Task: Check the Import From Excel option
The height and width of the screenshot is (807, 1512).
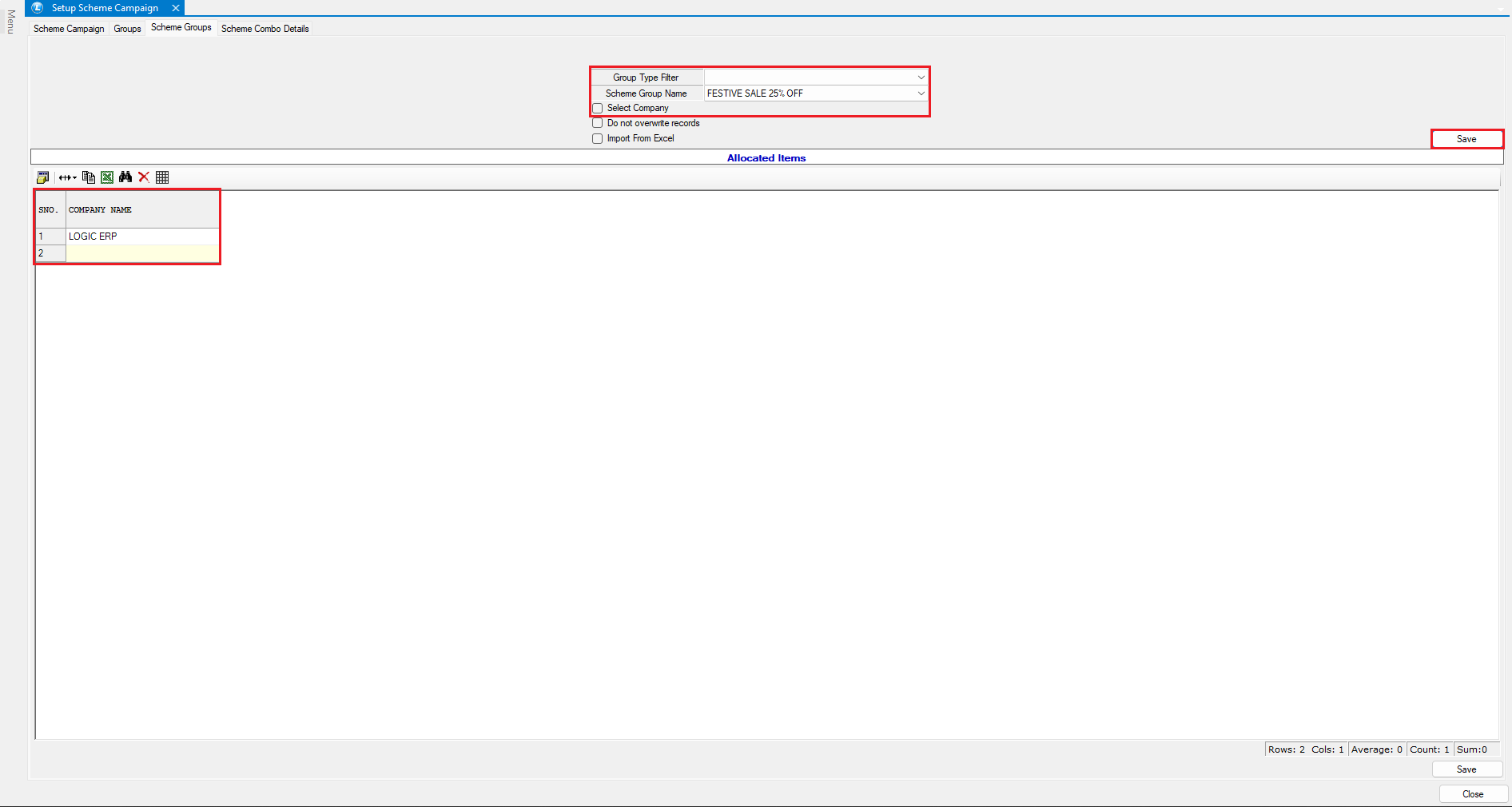Action: (598, 139)
